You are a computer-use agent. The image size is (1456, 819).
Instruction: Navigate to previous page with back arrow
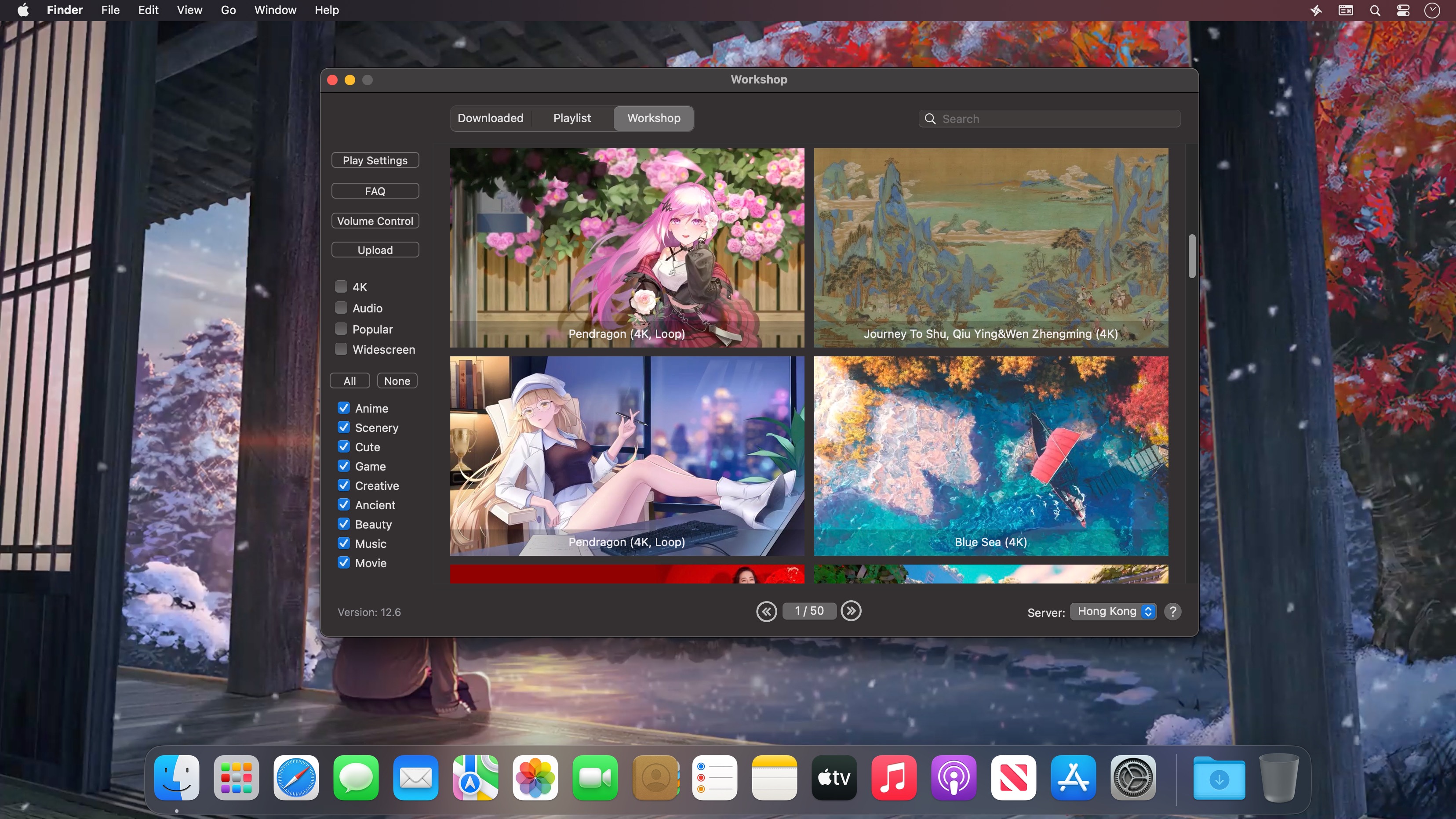766,611
